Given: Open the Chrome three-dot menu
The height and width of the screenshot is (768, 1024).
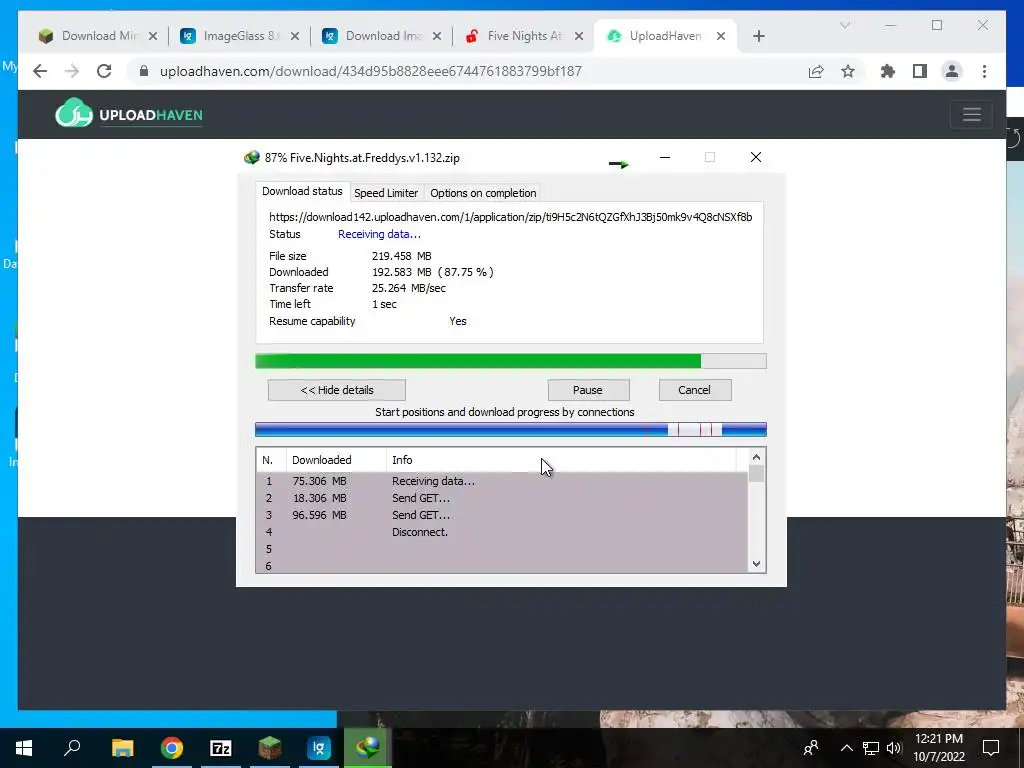Looking at the screenshot, I should [984, 71].
